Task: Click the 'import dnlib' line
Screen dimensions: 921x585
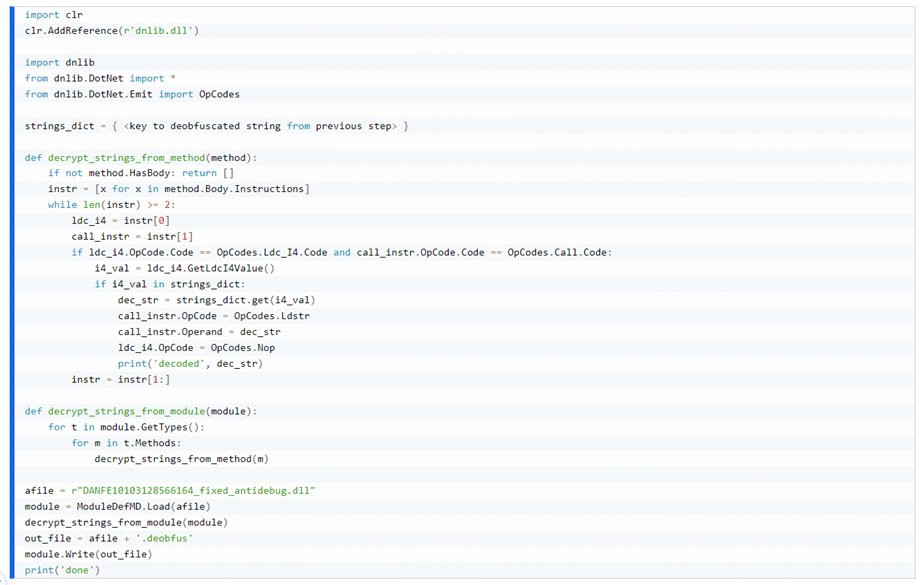Action: pos(59,62)
